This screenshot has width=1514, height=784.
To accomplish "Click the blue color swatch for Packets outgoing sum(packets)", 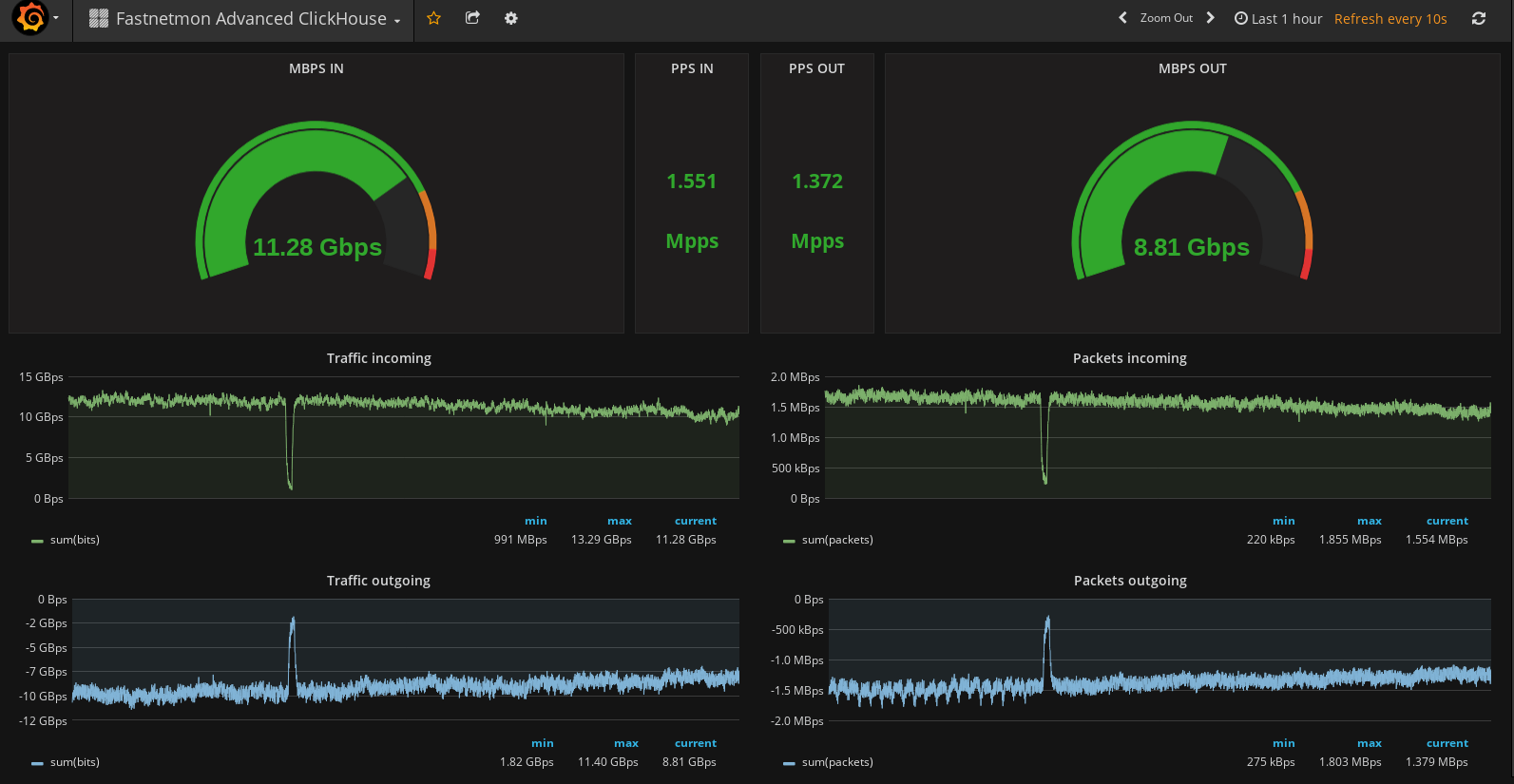I will [x=789, y=763].
